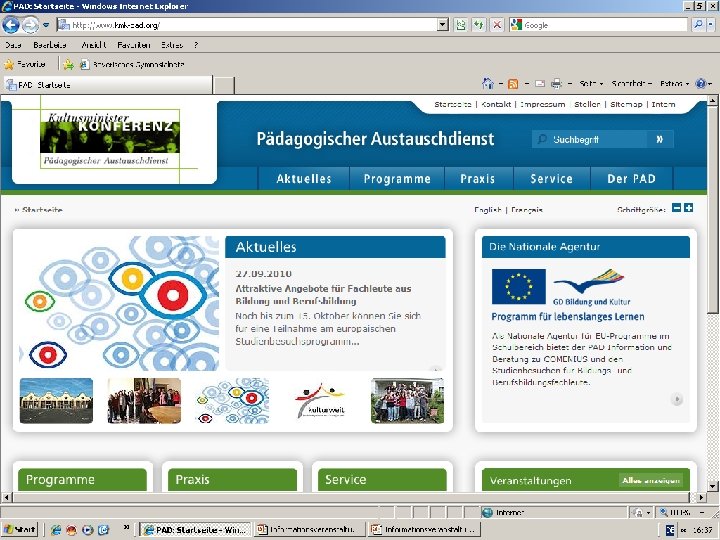Click the red Stop loading icon
720x540 pixels.
[497, 25]
